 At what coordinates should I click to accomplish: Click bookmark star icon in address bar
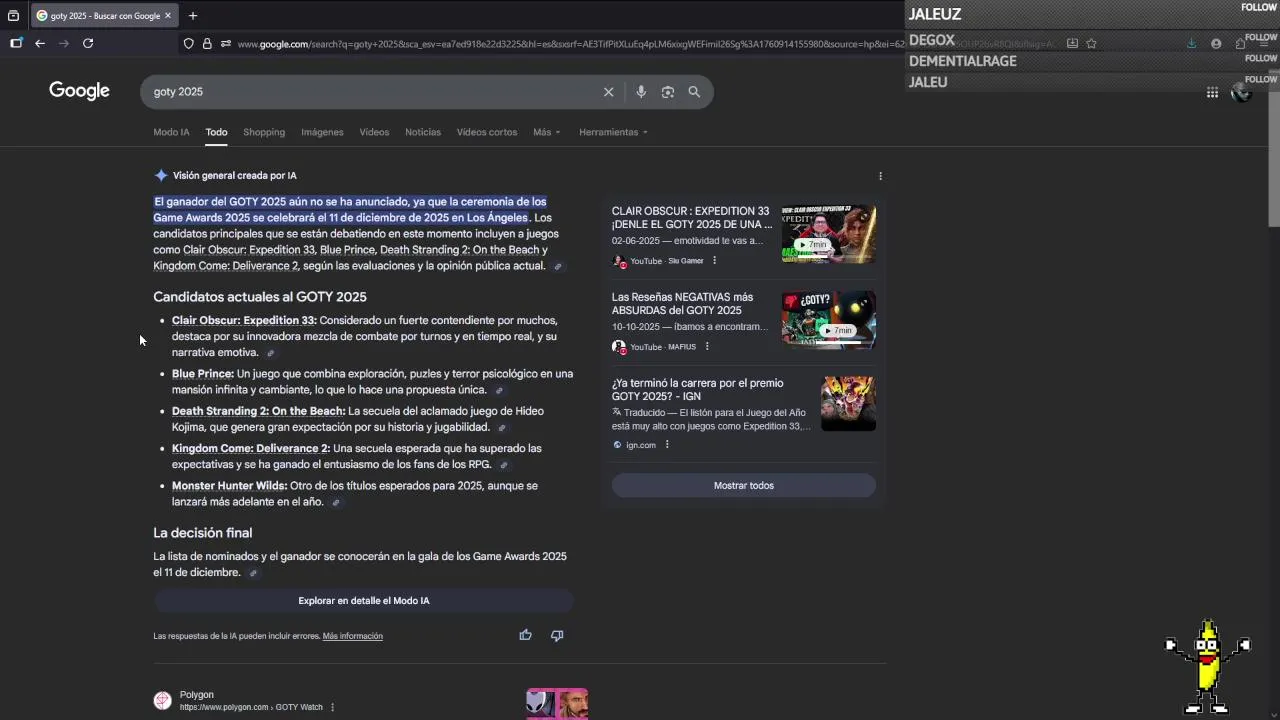coord(1091,43)
